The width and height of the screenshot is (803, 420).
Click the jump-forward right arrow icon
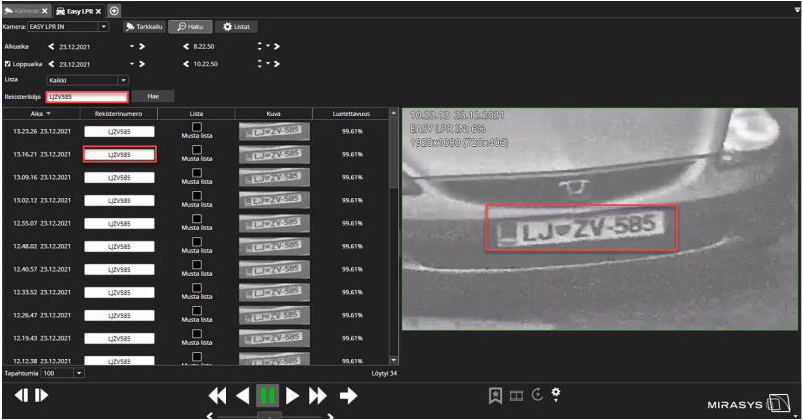click(349, 395)
